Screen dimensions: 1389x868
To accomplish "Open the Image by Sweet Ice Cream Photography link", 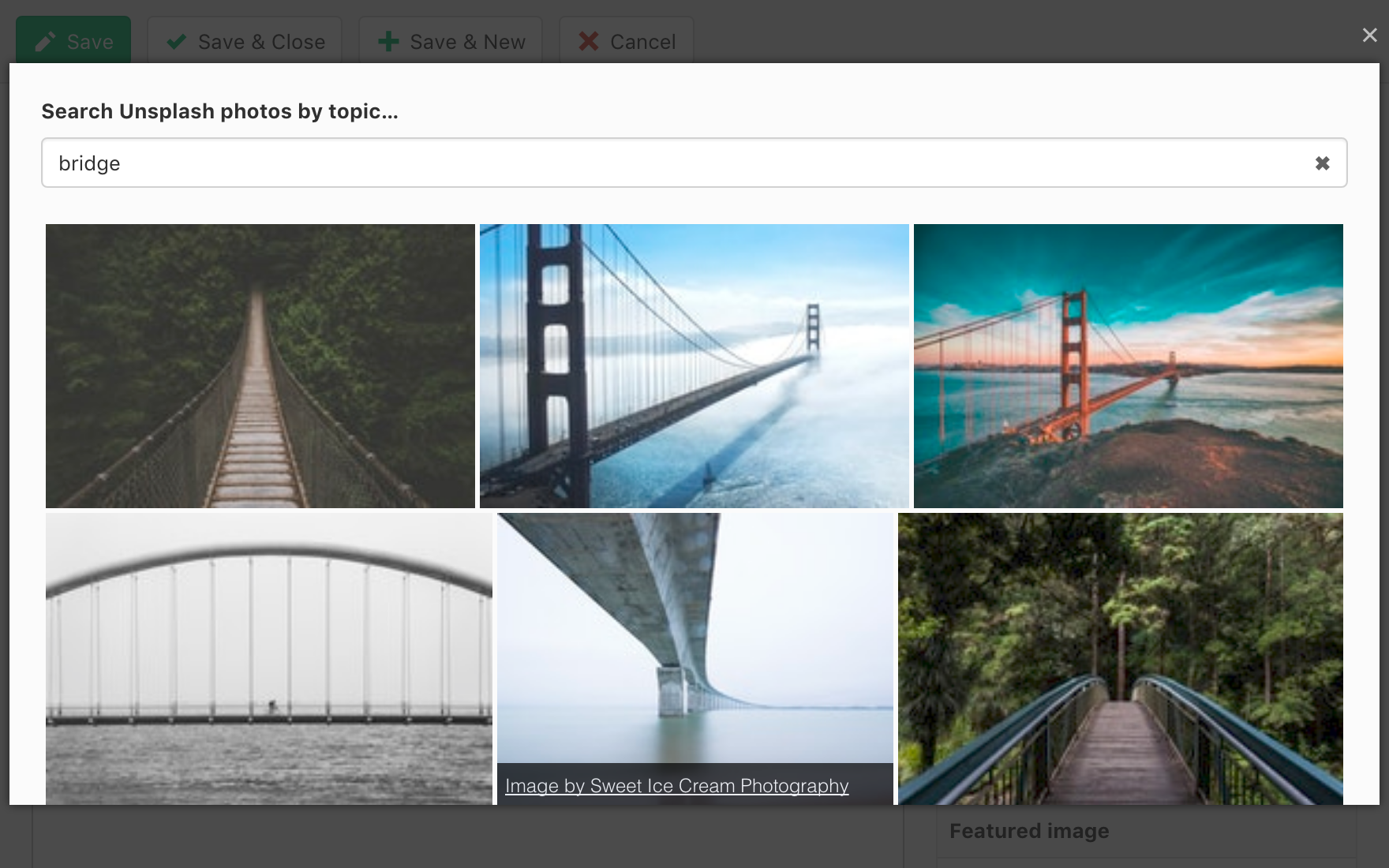I will tap(676, 786).
